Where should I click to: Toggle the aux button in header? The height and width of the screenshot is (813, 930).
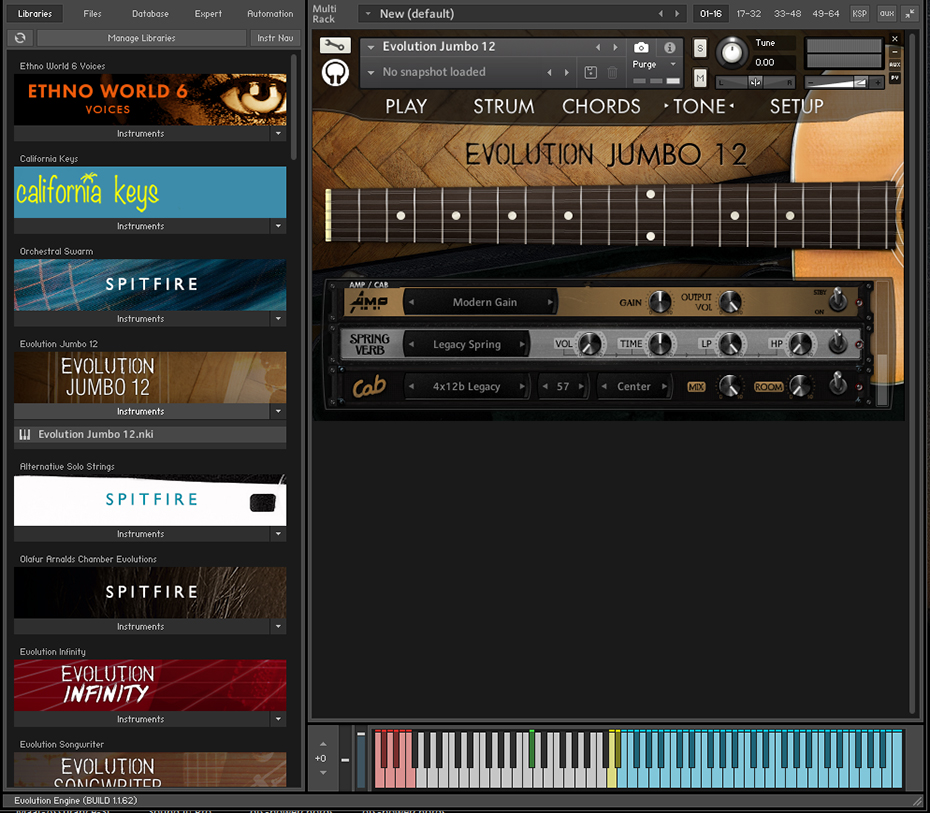(x=887, y=14)
